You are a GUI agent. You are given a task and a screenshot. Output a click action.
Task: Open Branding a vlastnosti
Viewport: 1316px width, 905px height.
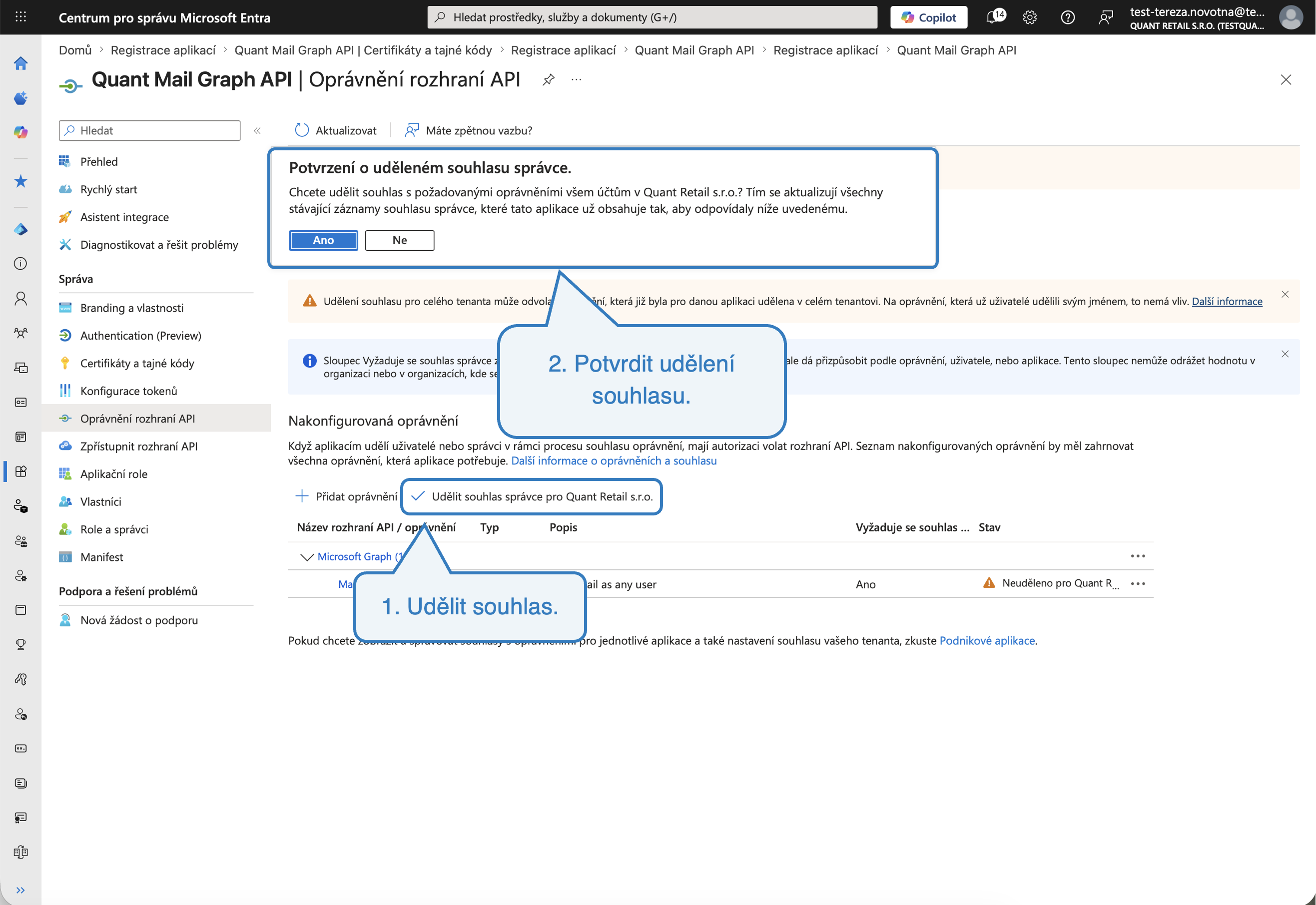[x=131, y=308]
